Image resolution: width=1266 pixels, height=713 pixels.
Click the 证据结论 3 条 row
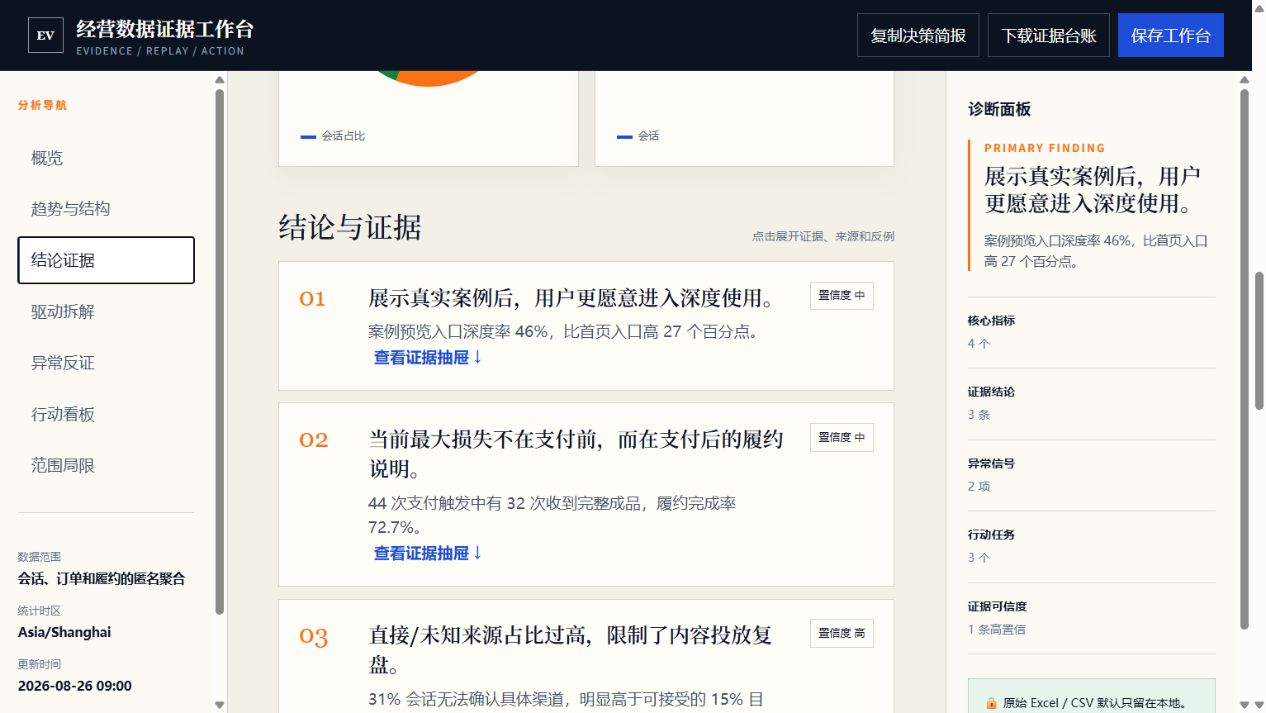[1092, 404]
